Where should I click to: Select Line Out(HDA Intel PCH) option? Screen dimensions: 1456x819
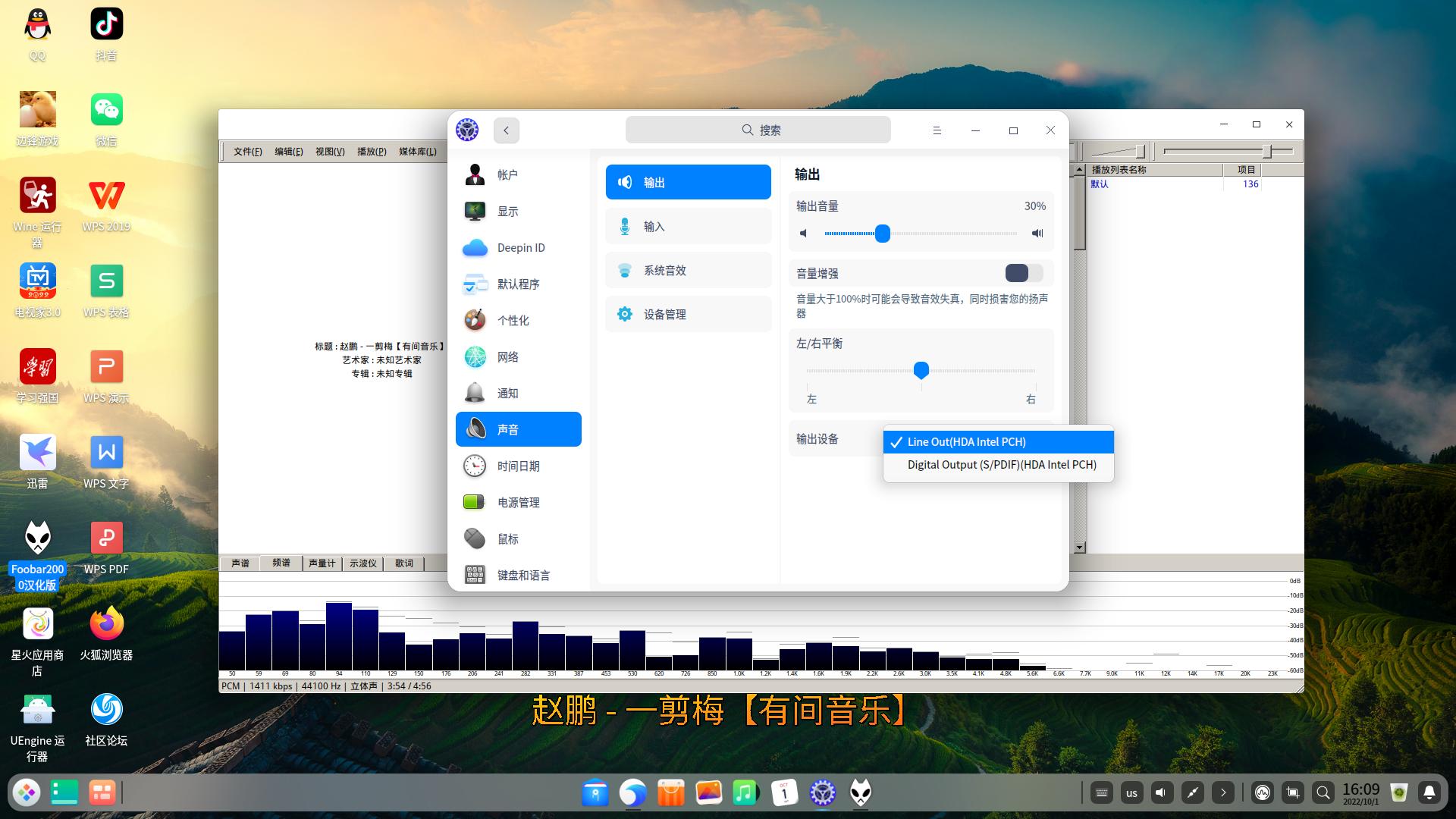click(x=967, y=441)
